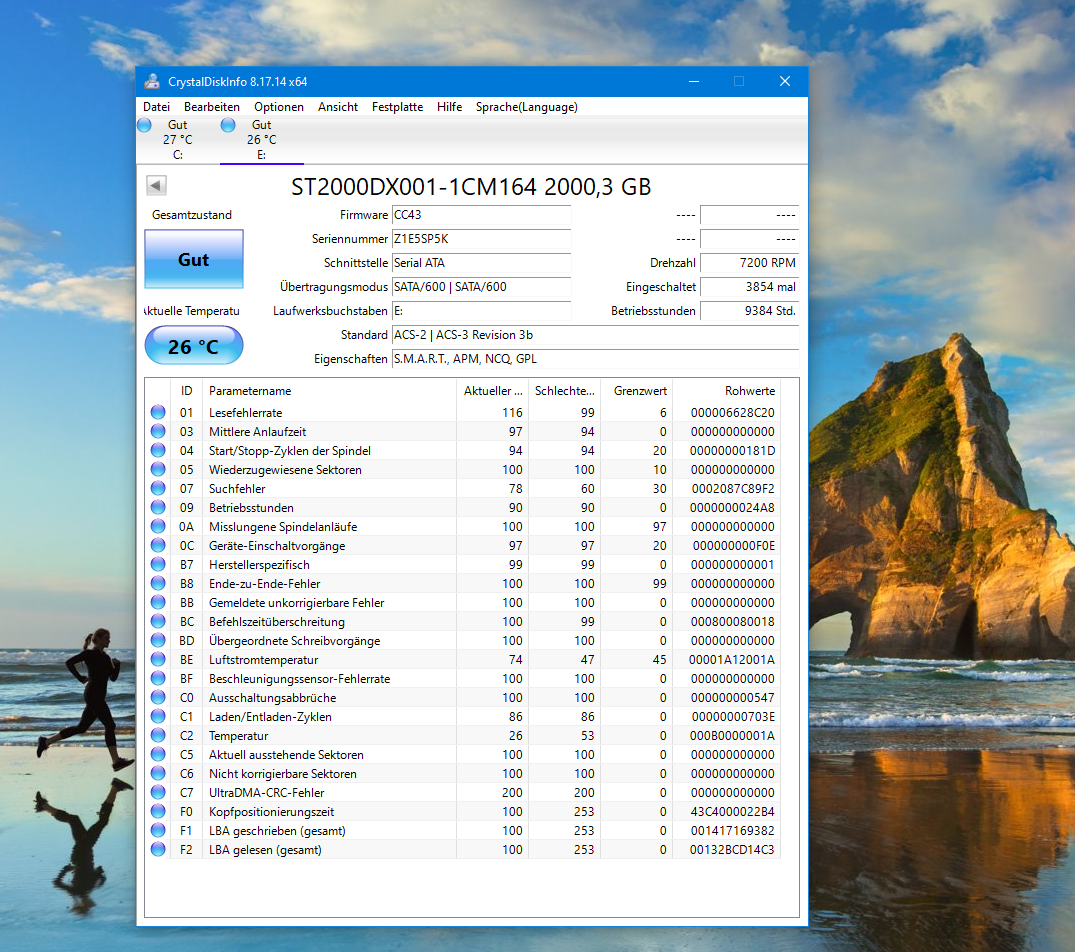Image resolution: width=1075 pixels, height=952 pixels.
Task: Open the Datei menu
Action: (156, 107)
